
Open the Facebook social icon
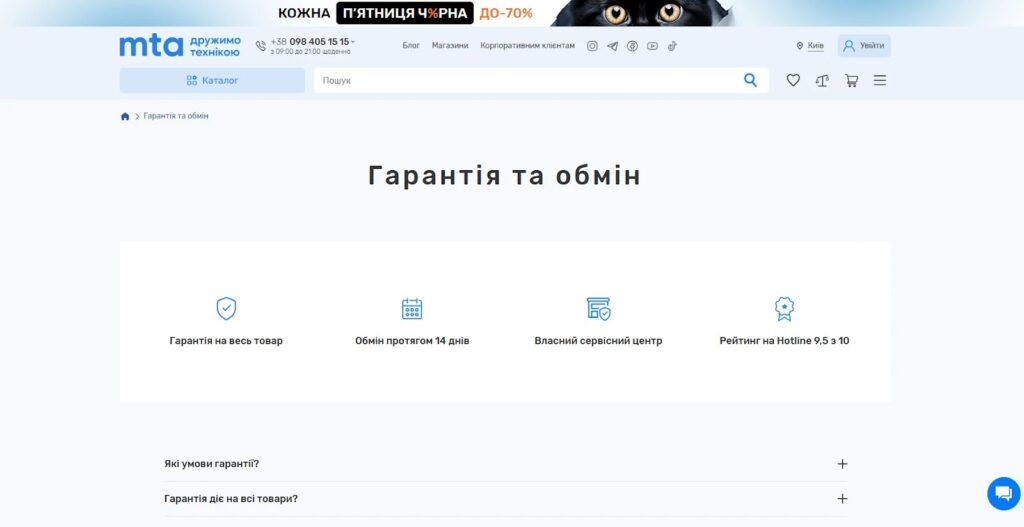(632, 46)
